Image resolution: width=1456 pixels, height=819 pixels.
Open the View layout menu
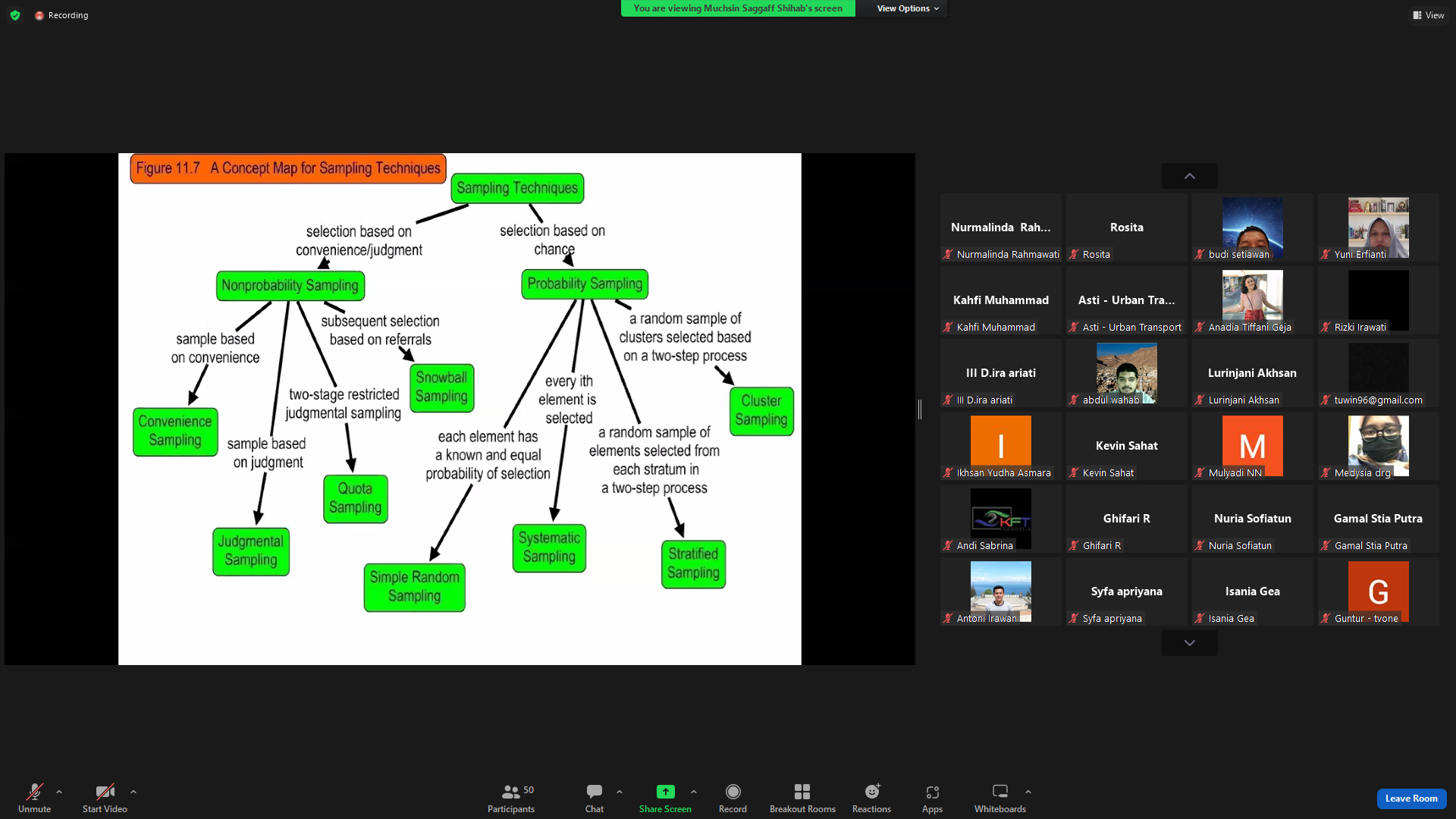[x=1429, y=15]
